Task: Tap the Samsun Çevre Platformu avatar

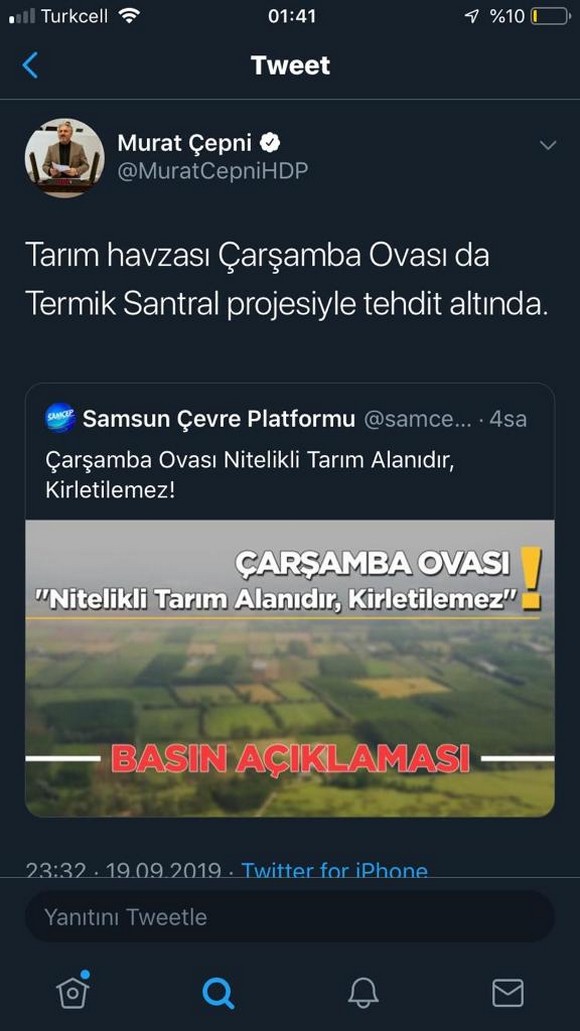Action: [60, 418]
